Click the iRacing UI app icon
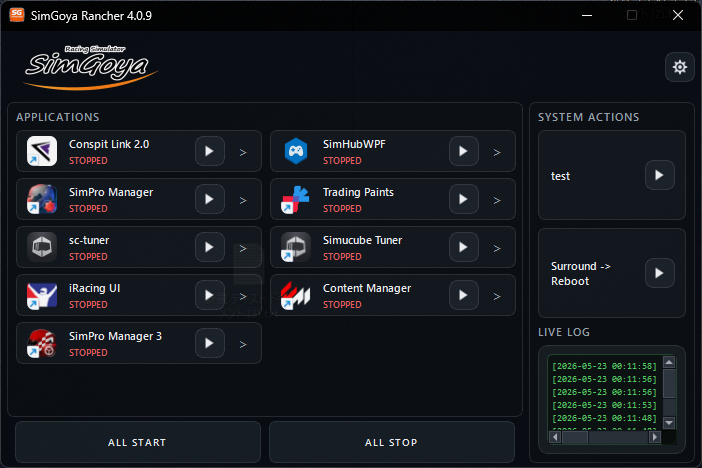 [x=42, y=295]
